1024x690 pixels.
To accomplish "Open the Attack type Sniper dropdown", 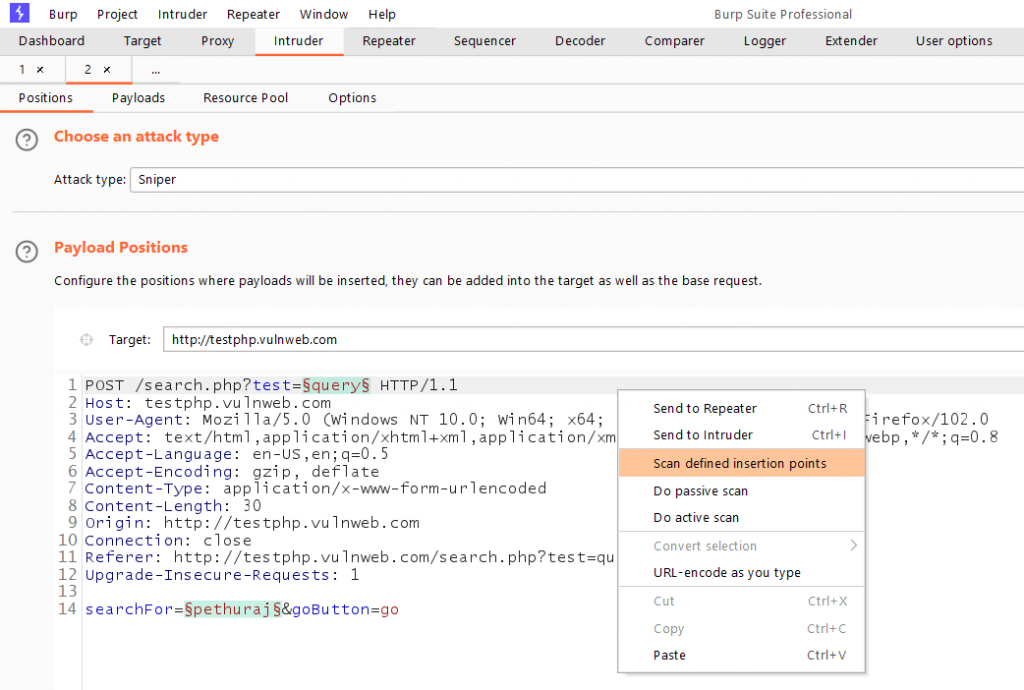I will 577,180.
